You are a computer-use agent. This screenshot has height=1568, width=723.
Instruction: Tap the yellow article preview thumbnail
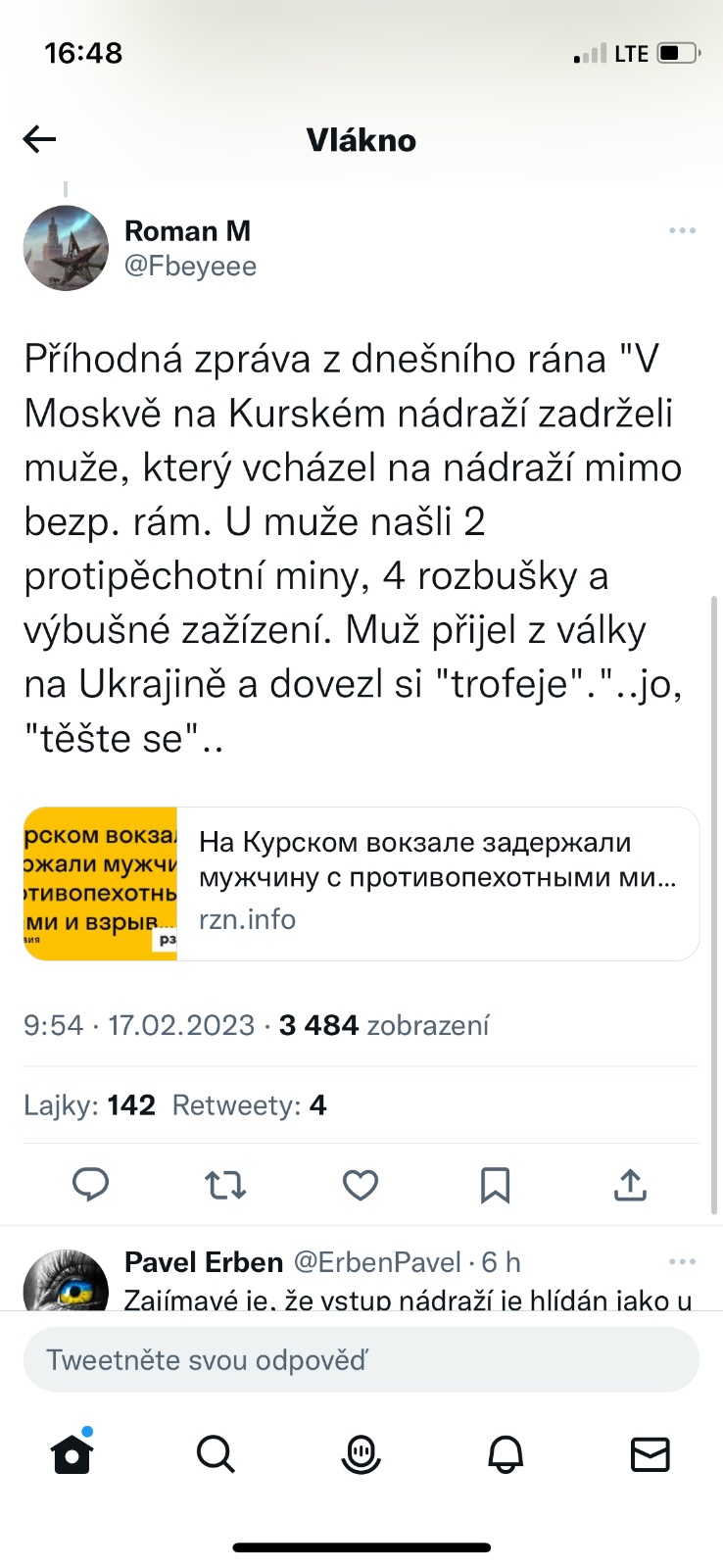(101, 883)
